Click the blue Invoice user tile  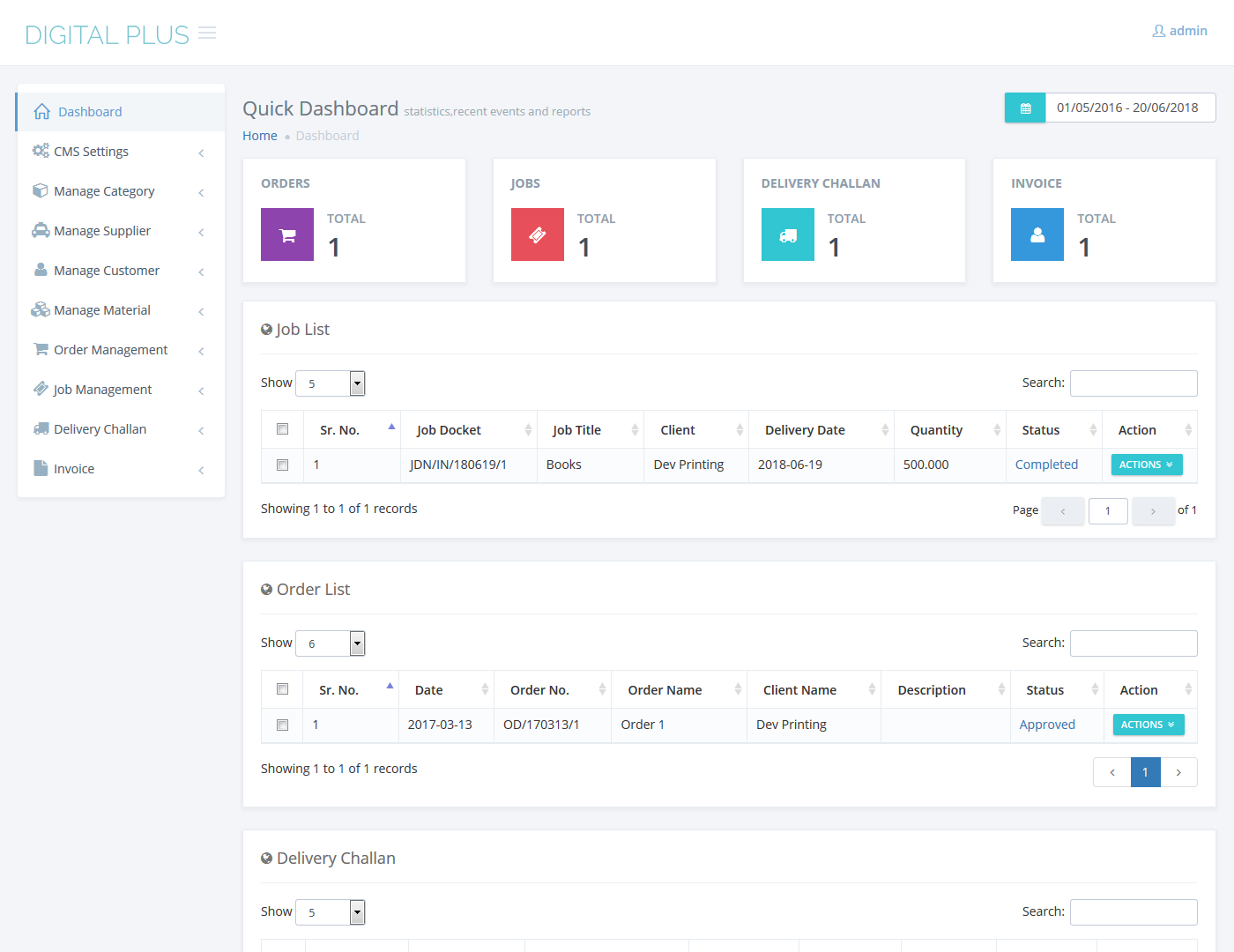[1037, 234]
